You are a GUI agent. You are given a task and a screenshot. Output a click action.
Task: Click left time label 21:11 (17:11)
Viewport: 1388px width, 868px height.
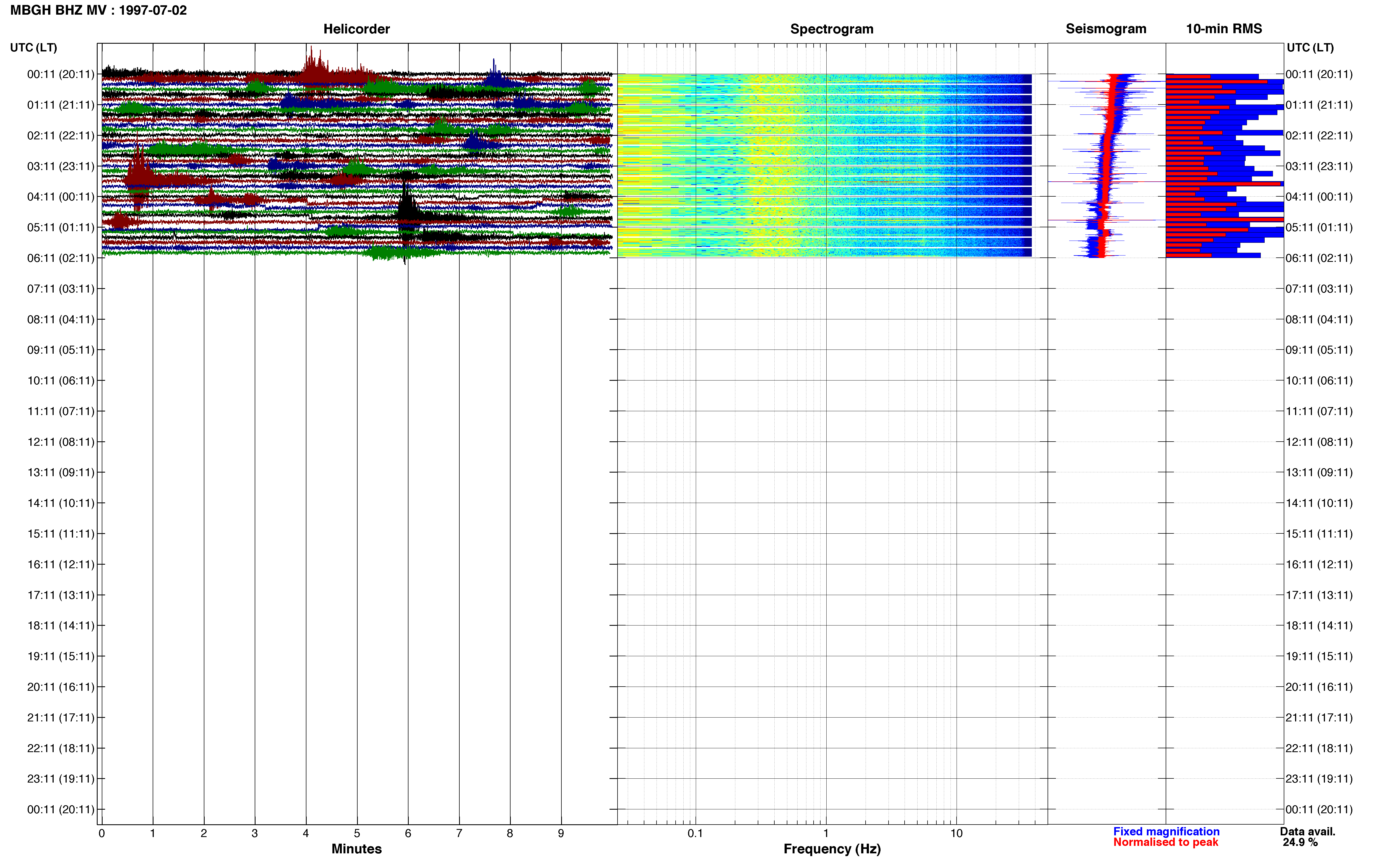(61, 718)
